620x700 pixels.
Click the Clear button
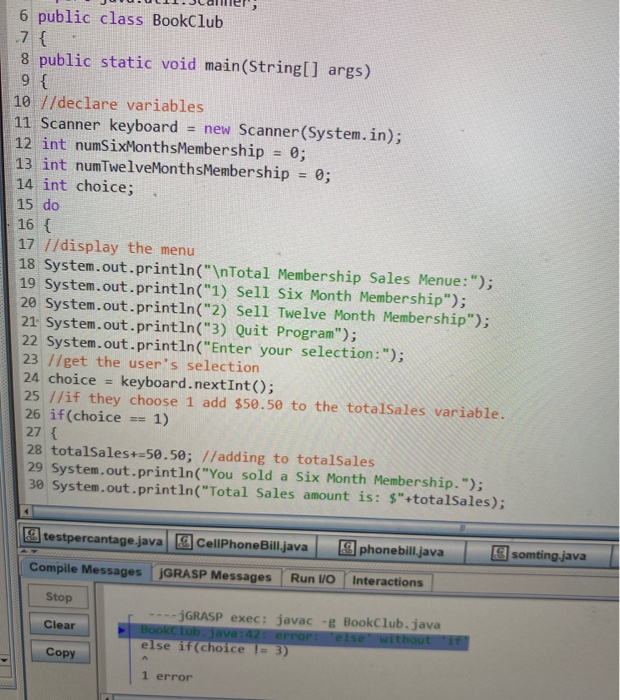pyautogui.click(x=59, y=625)
